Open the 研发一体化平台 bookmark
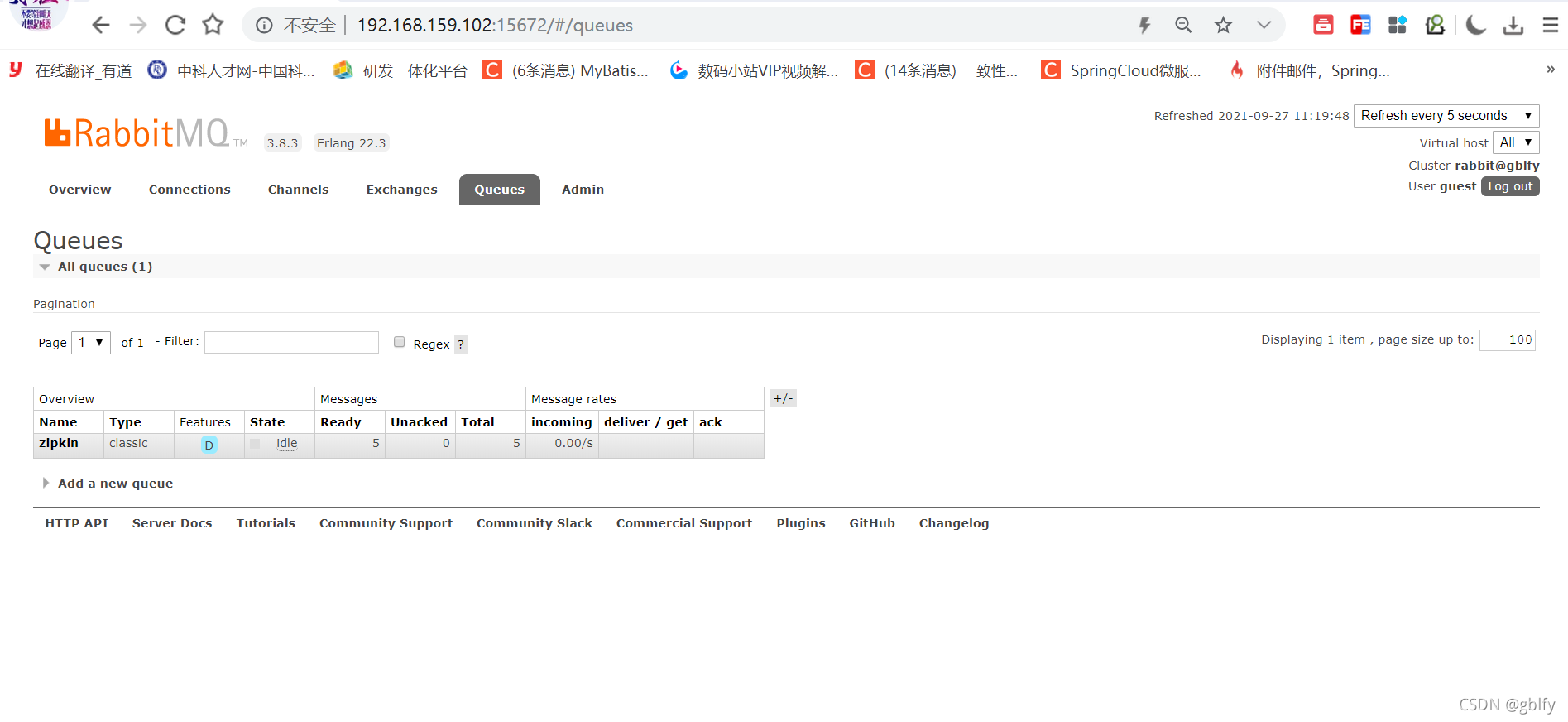 coord(400,71)
